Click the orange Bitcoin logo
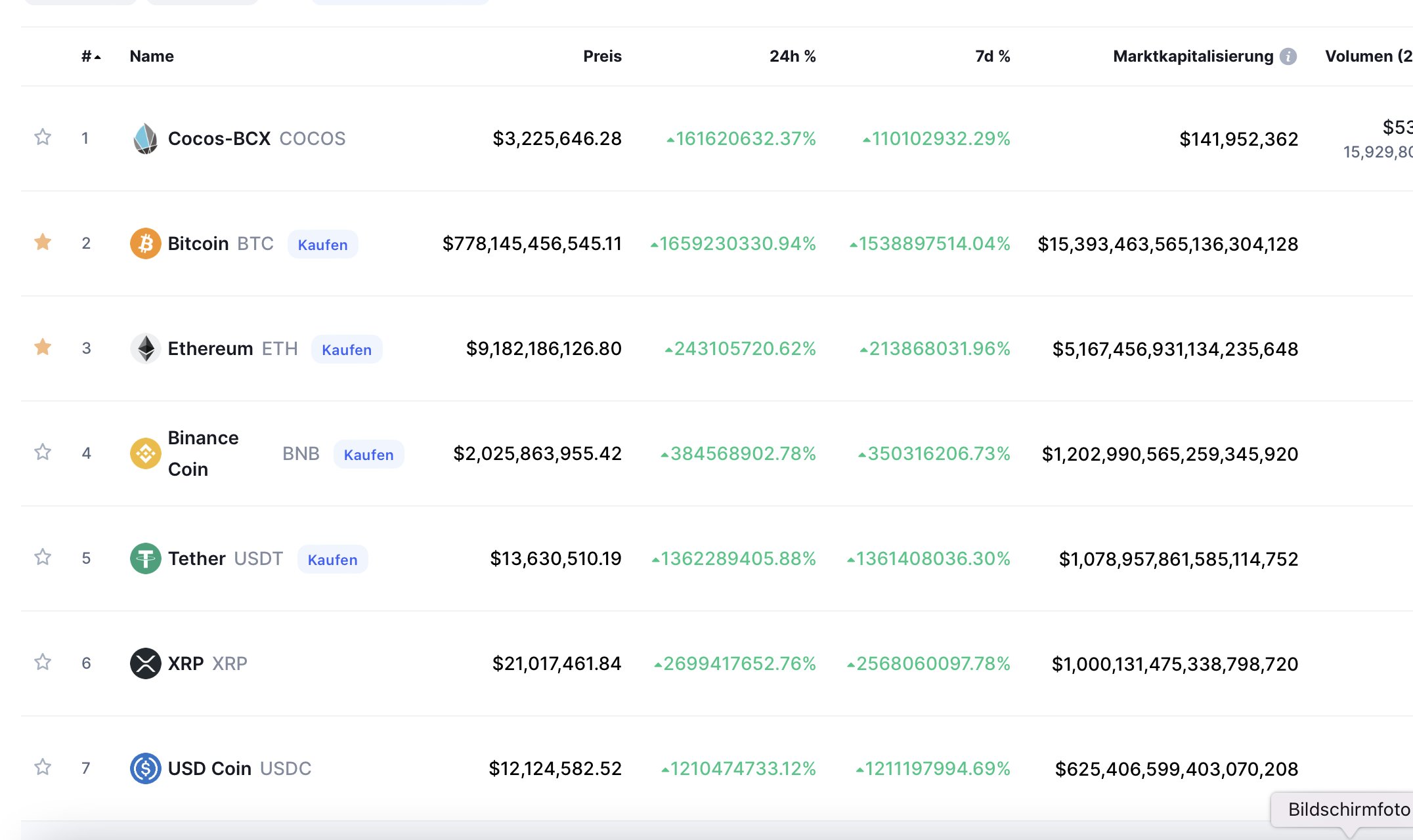The width and height of the screenshot is (1413, 840). point(145,243)
